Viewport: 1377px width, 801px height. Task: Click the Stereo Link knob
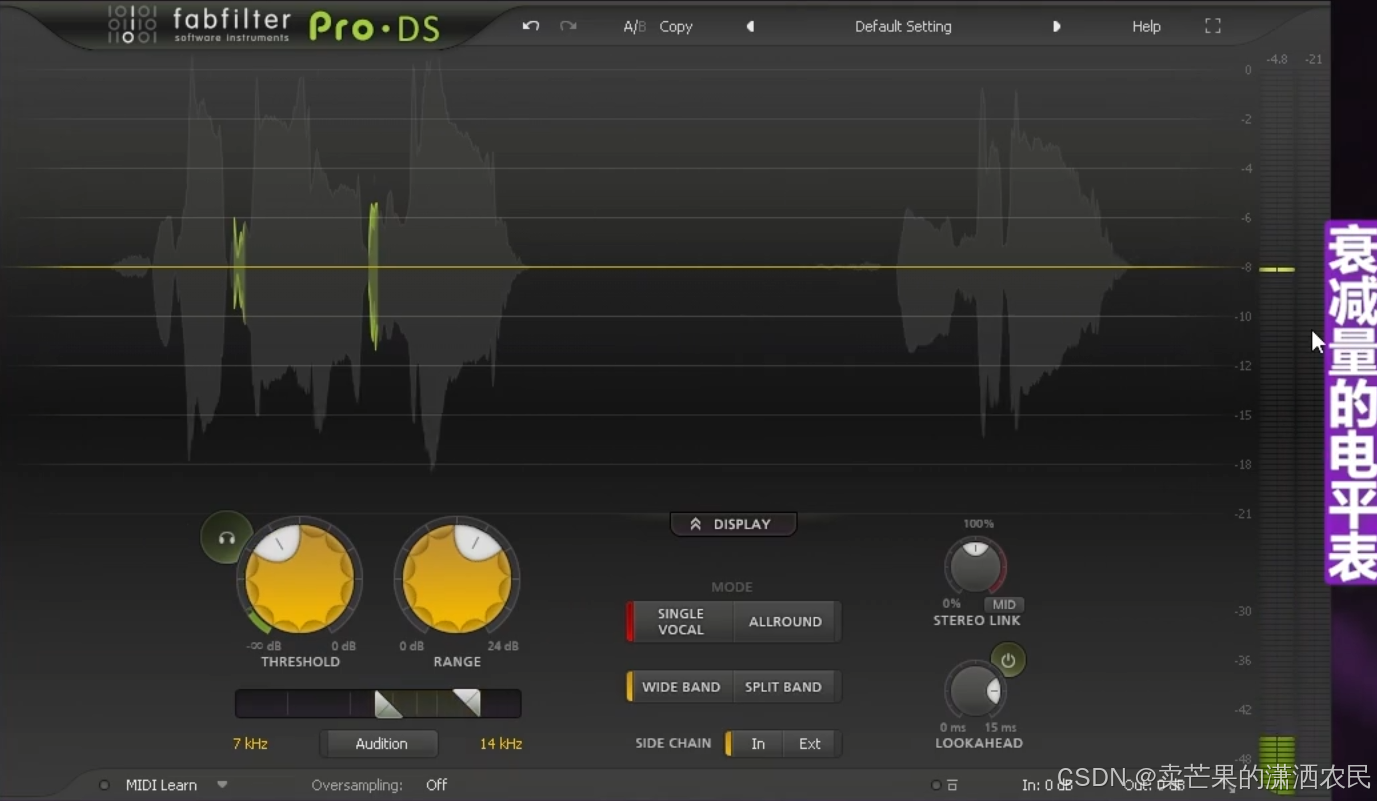pyautogui.click(x=975, y=567)
